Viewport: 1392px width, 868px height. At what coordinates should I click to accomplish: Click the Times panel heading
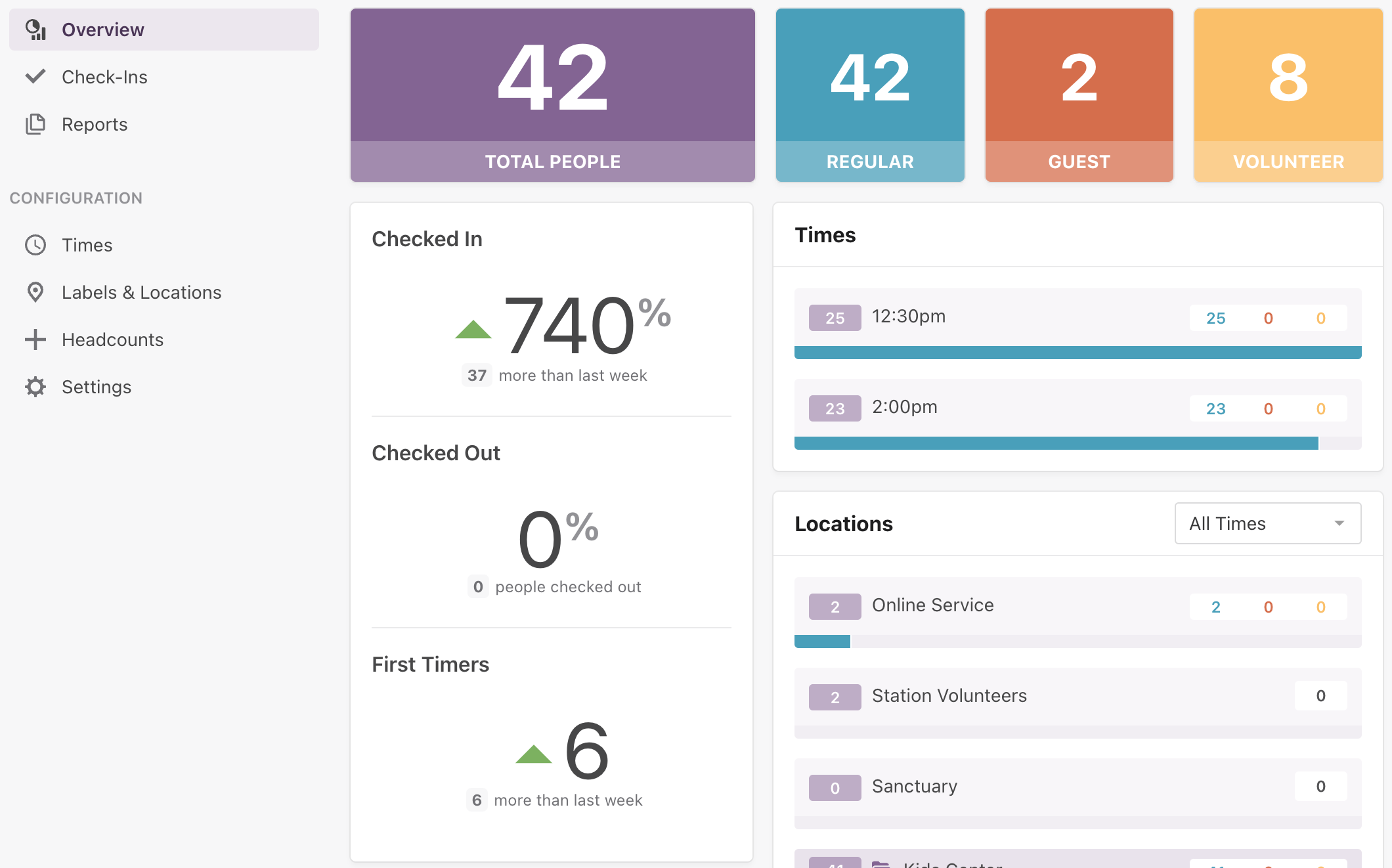825,235
